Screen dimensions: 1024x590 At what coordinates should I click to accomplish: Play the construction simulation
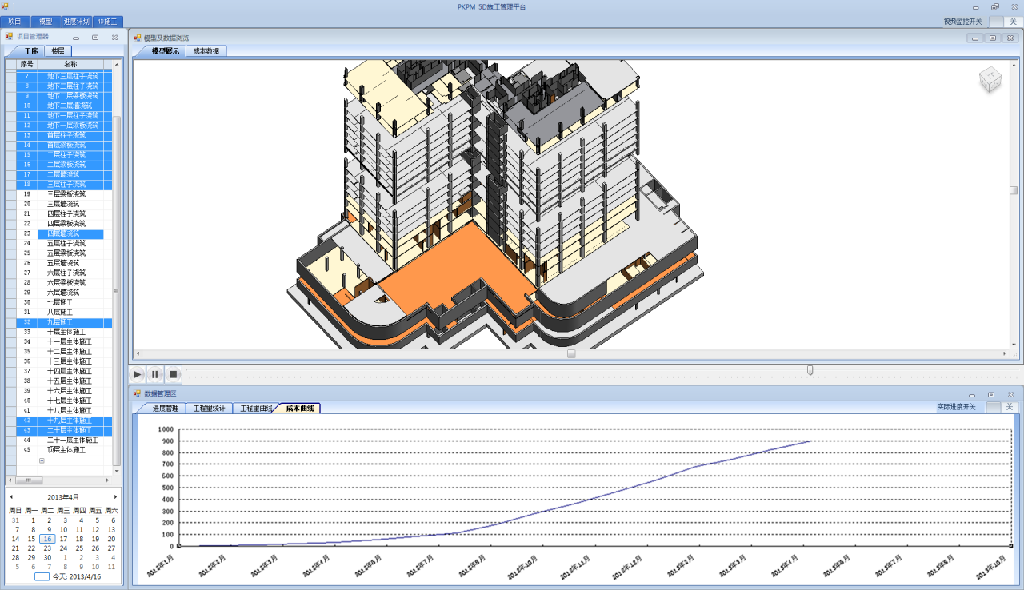(x=137, y=374)
